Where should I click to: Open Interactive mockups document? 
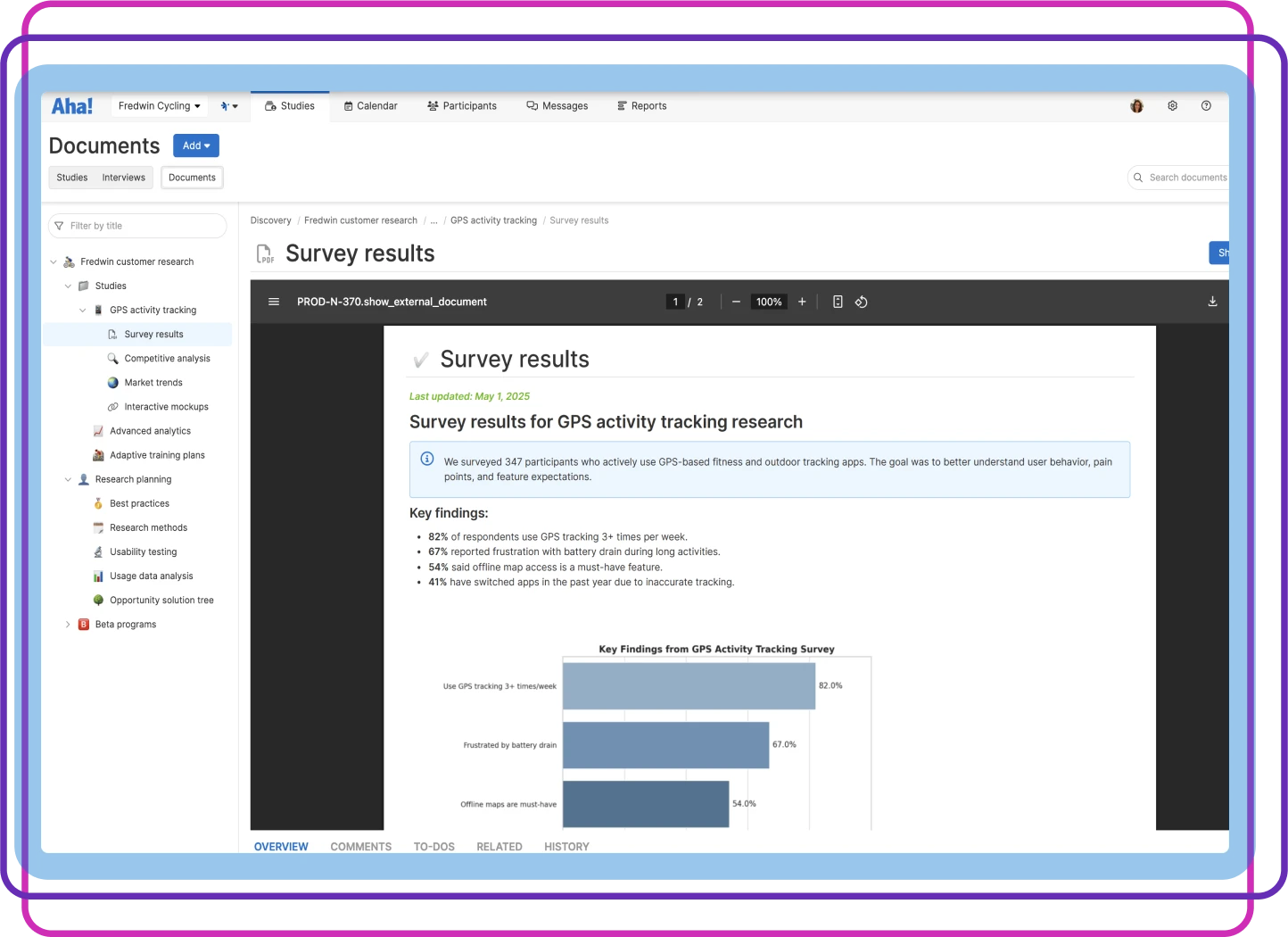point(166,407)
